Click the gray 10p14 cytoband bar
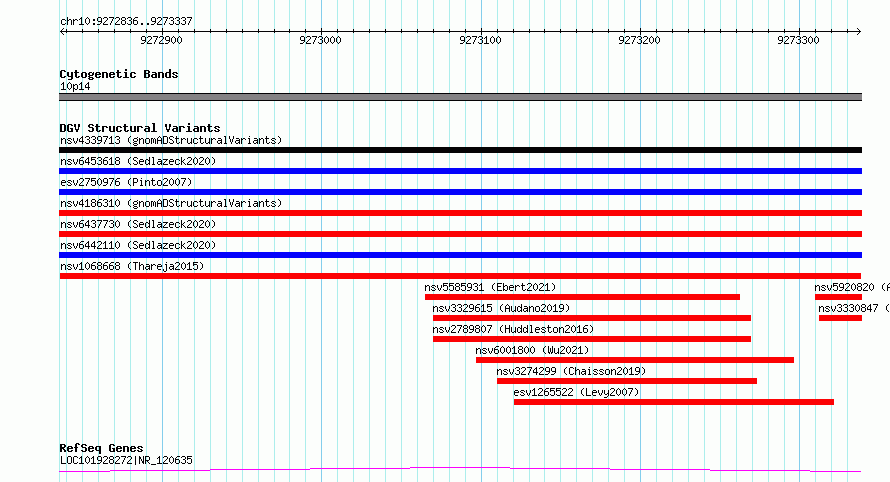This screenshot has height=482, width=890. [x=460, y=97]
